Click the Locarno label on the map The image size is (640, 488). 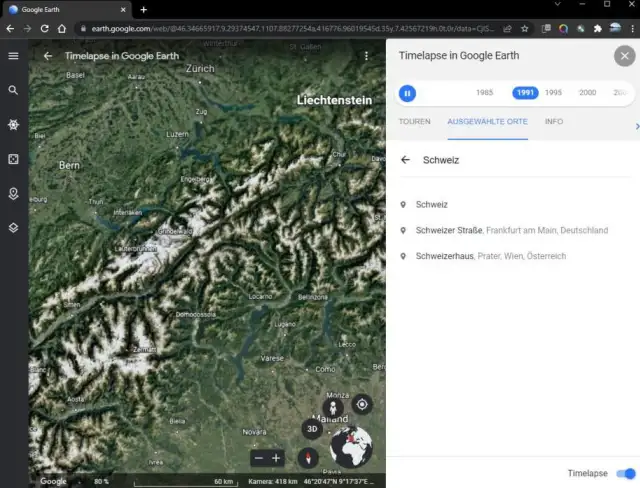tap(260, 297)
